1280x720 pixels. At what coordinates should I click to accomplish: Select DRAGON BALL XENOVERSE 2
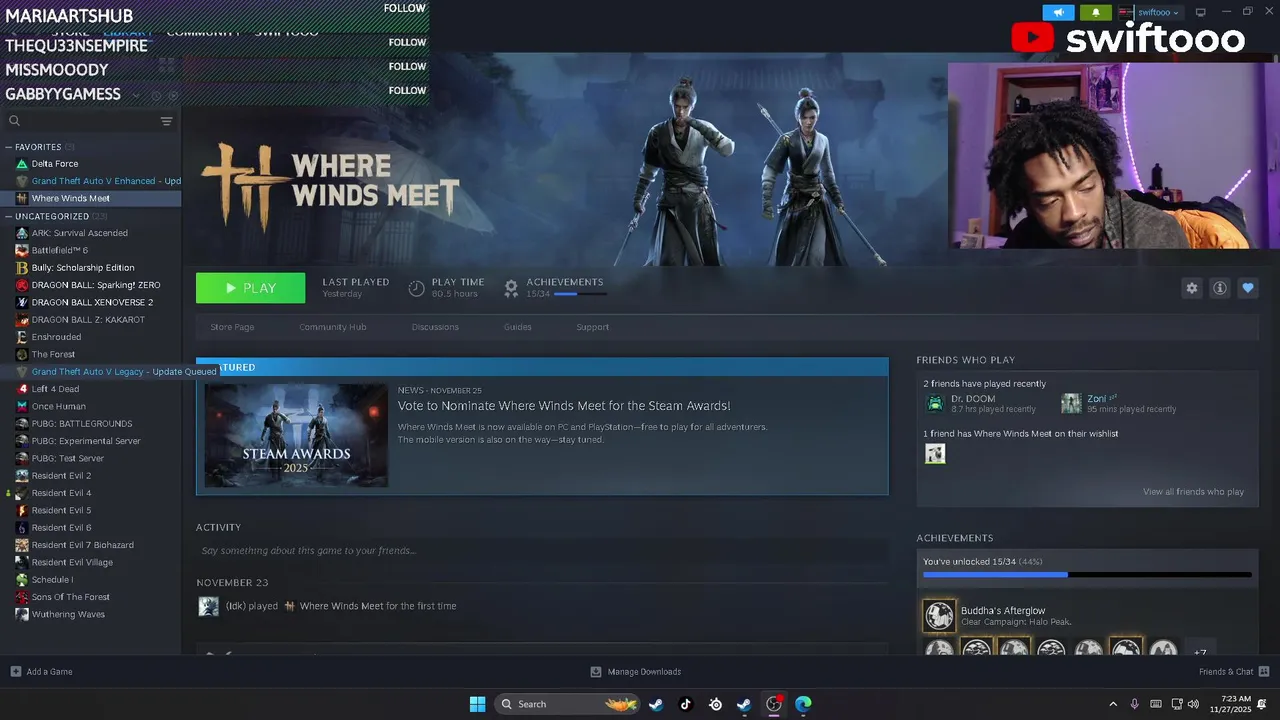92,302
